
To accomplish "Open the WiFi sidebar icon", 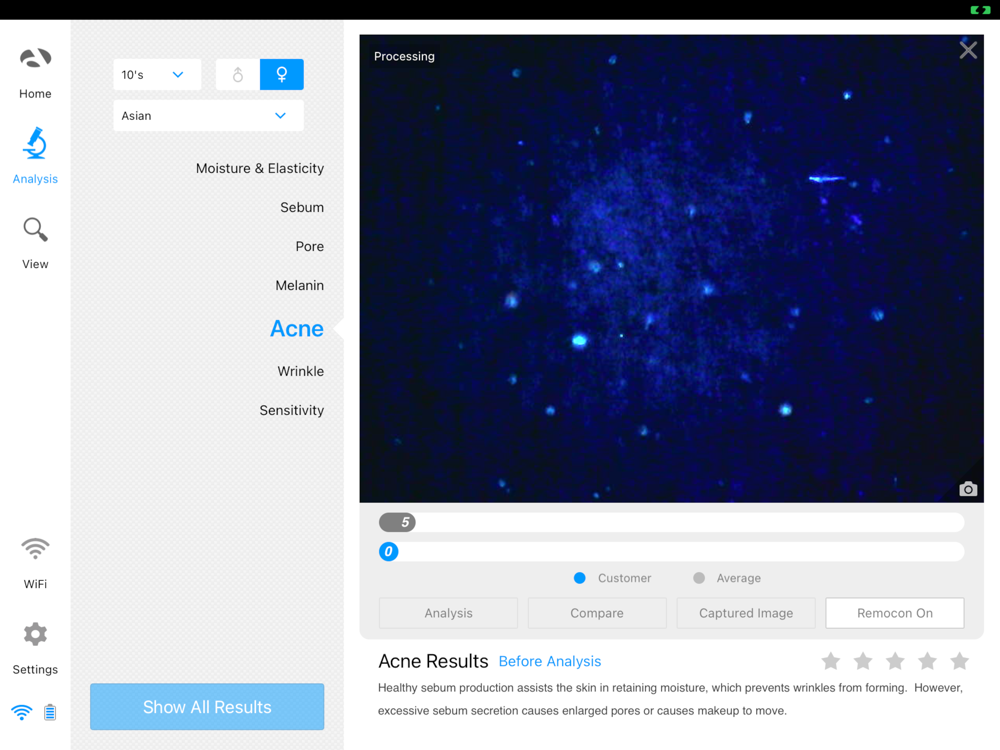I will pos(35,548).
